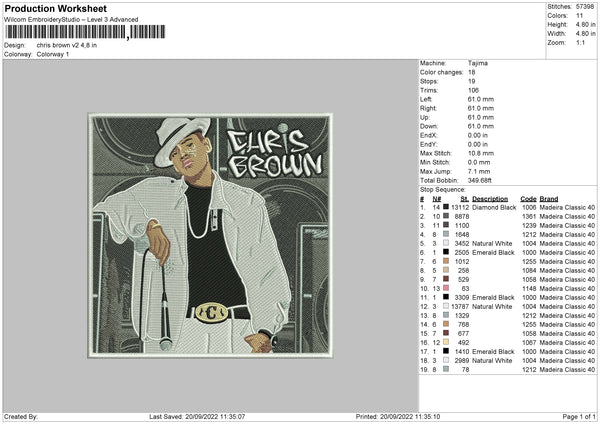Click the Max Stitch value "10.8 mm"
The width and height of the screenshot is (600, 424).
click(x=481, y=153)
